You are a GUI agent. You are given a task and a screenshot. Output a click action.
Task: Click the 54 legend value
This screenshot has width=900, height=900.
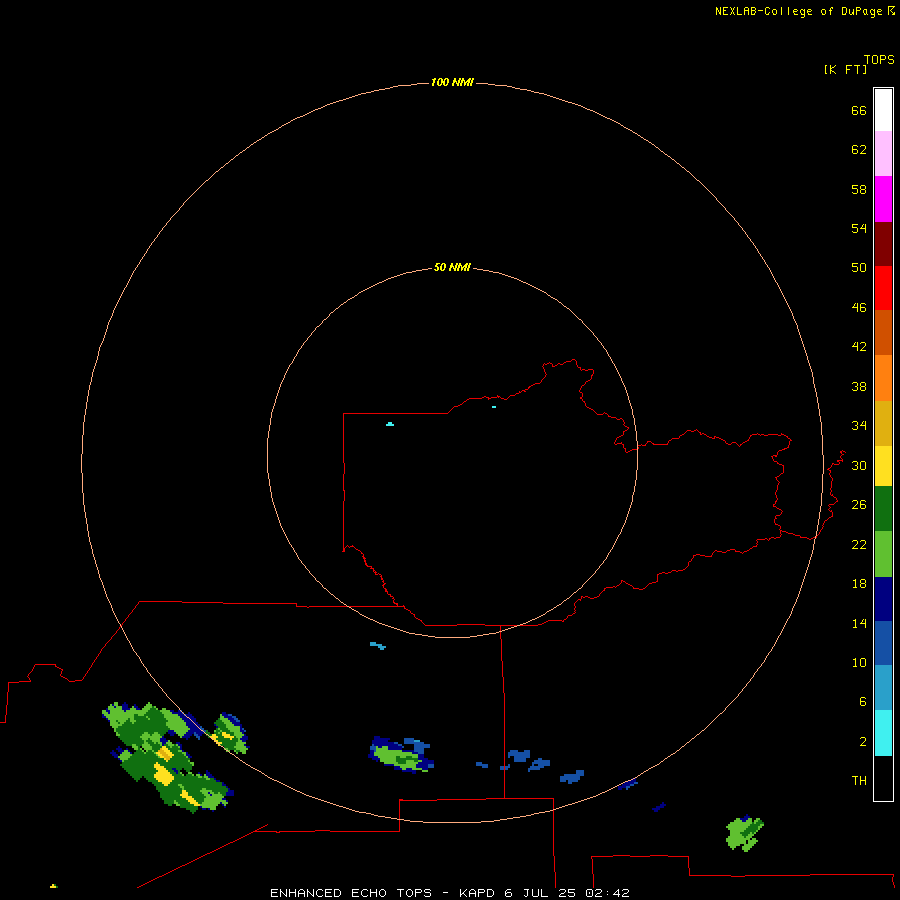pos(859,228)
